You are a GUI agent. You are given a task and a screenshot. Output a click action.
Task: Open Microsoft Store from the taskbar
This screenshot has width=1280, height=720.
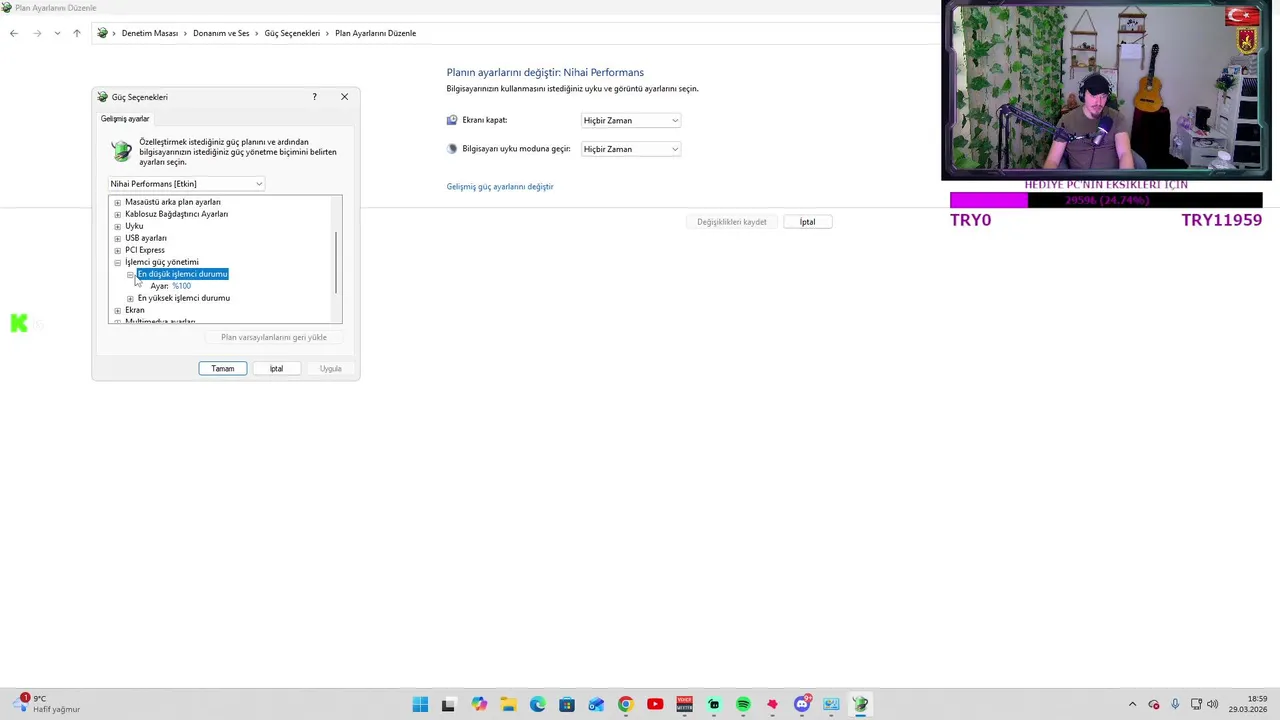point(567,704)
